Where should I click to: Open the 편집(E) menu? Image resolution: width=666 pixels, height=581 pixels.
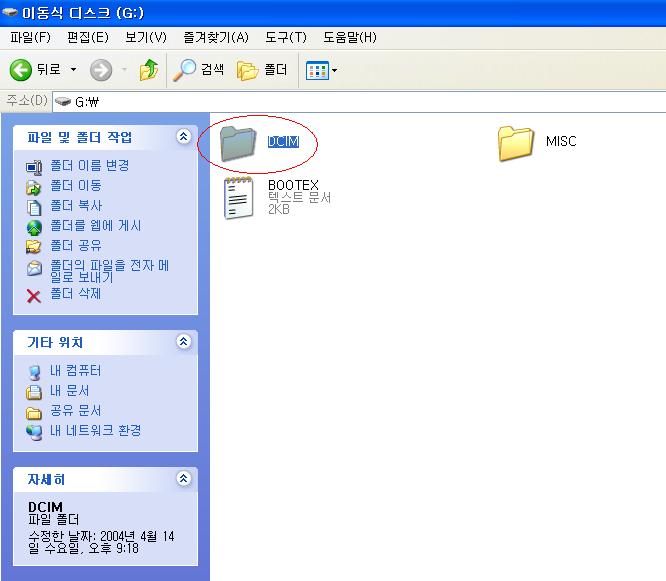point(87,37)
